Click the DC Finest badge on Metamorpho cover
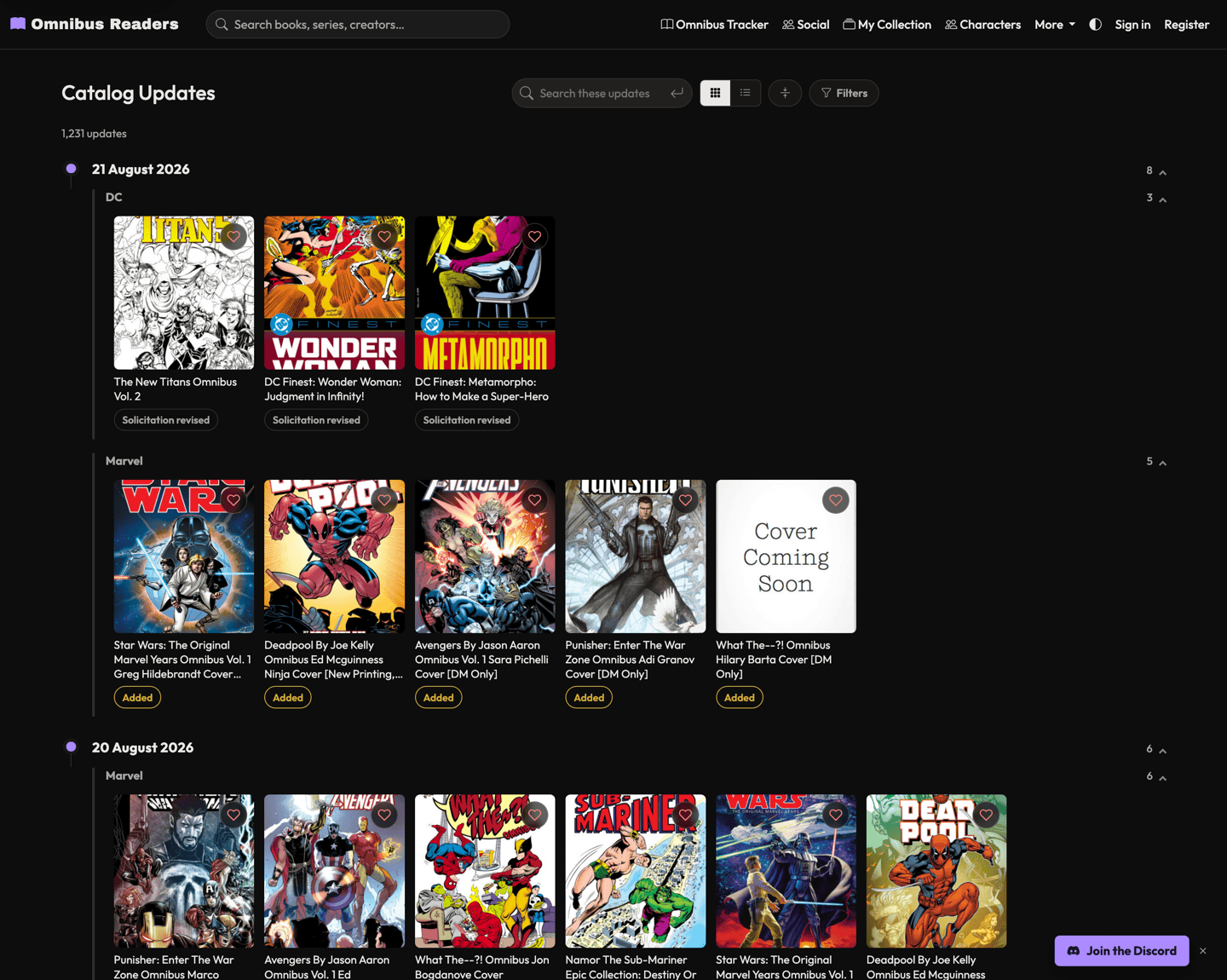Viewport: 1227px width, 980px height. coord(432,324)
